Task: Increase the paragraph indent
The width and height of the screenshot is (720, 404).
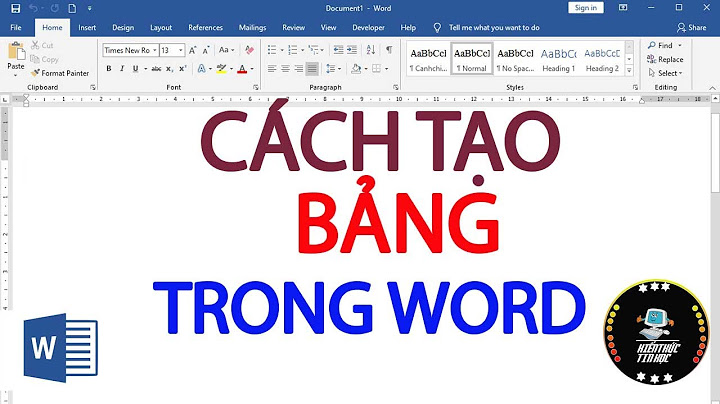Action: click(x=352, y=50)
